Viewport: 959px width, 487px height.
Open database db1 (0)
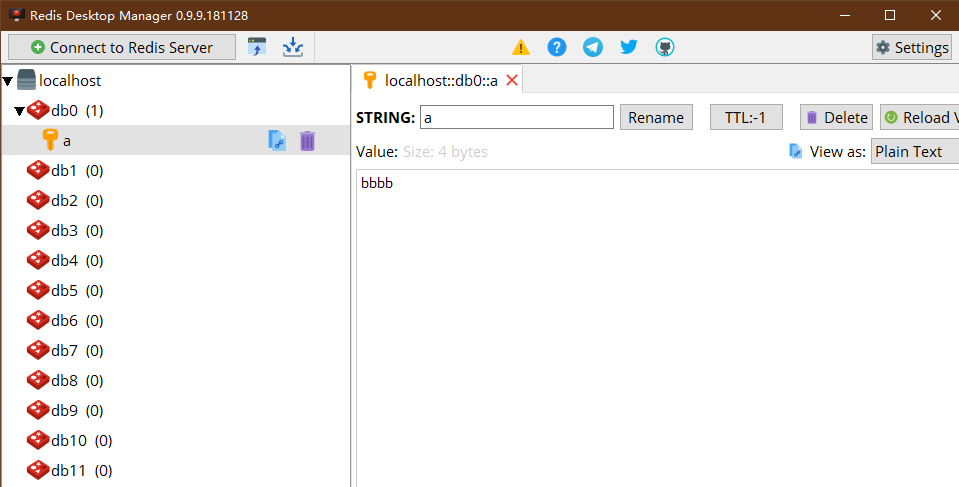76,171
